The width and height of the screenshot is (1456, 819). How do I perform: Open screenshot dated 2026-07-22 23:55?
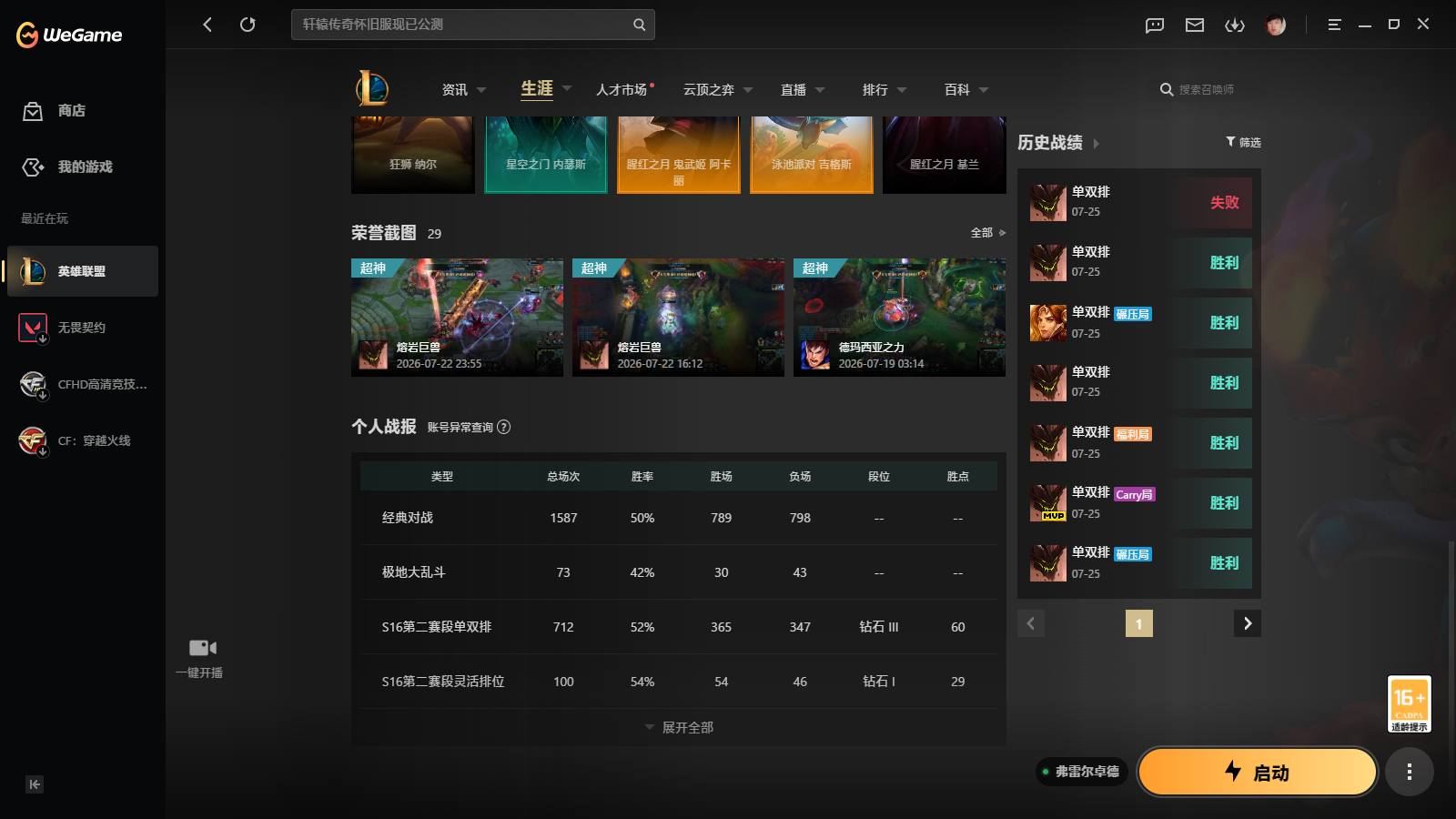[x=457, y=317]
